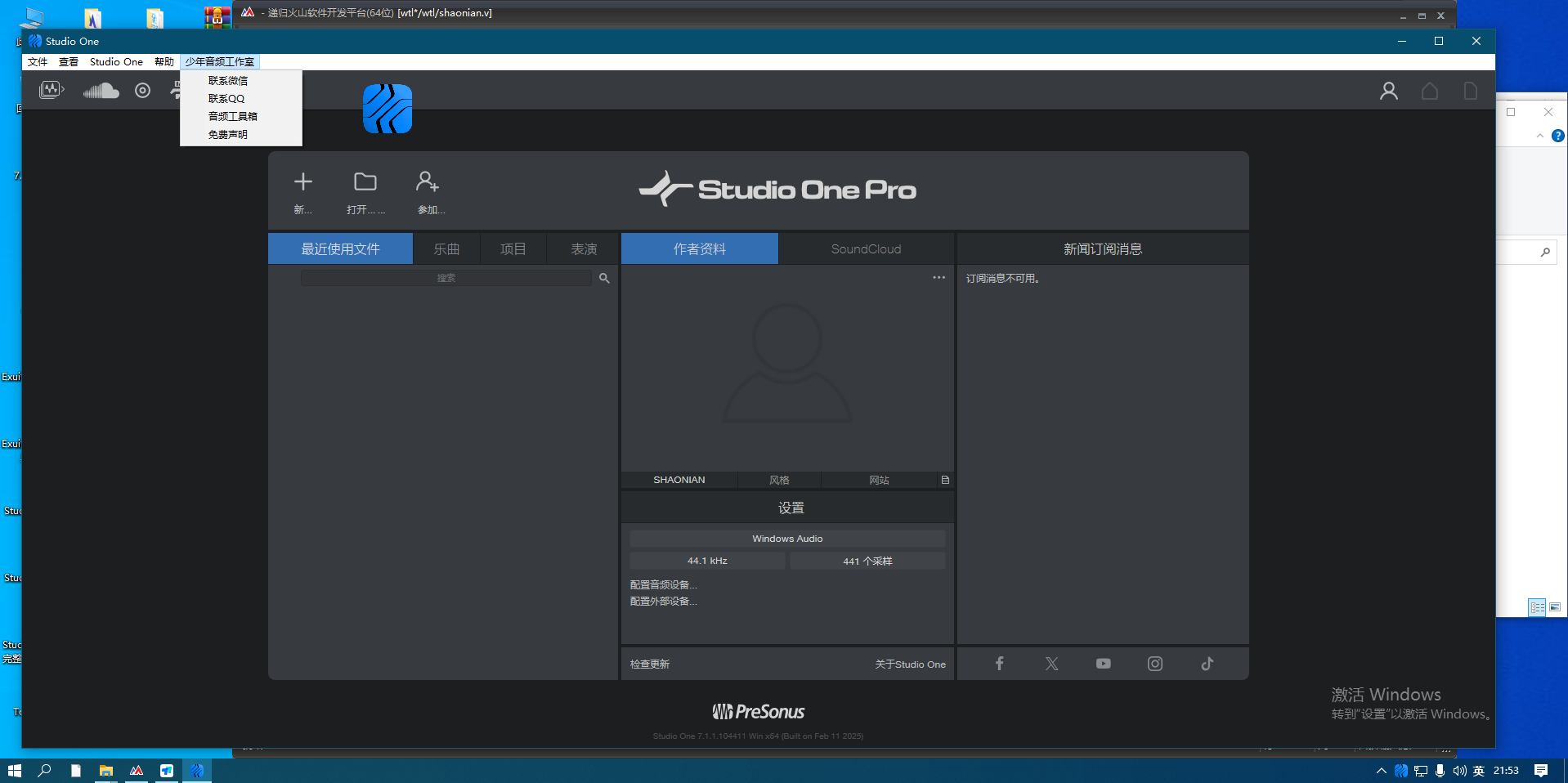Open the user account icon
This screenshot has width=1568, height=783.
tap(1388, 91)
